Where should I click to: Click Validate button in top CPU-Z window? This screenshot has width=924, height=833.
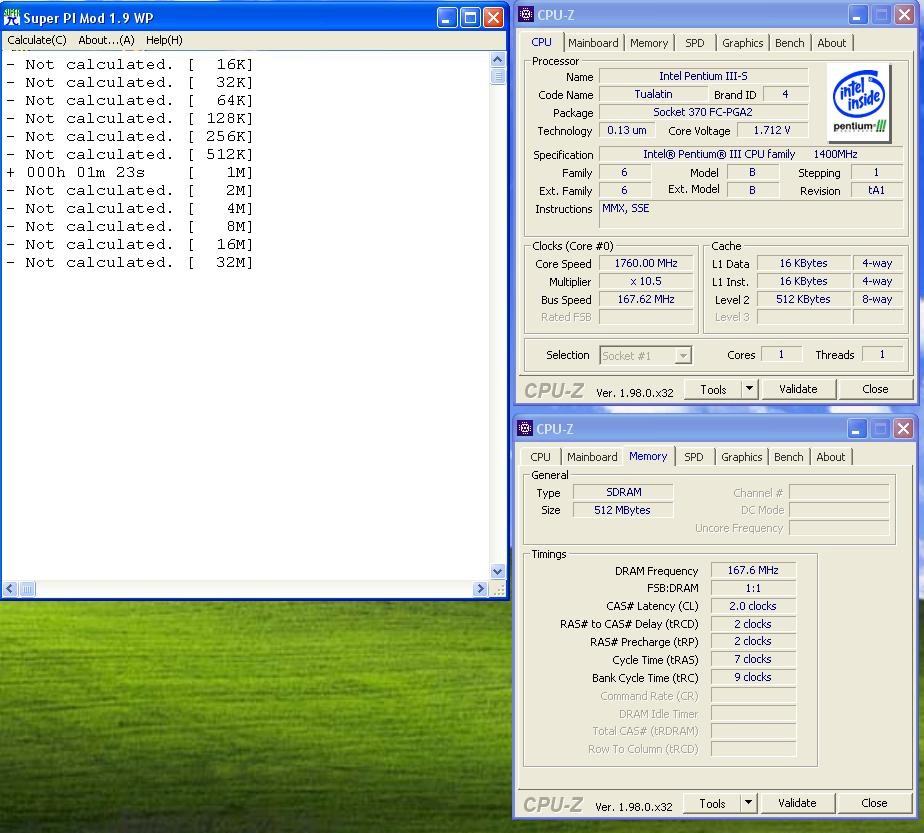point(798,389)
